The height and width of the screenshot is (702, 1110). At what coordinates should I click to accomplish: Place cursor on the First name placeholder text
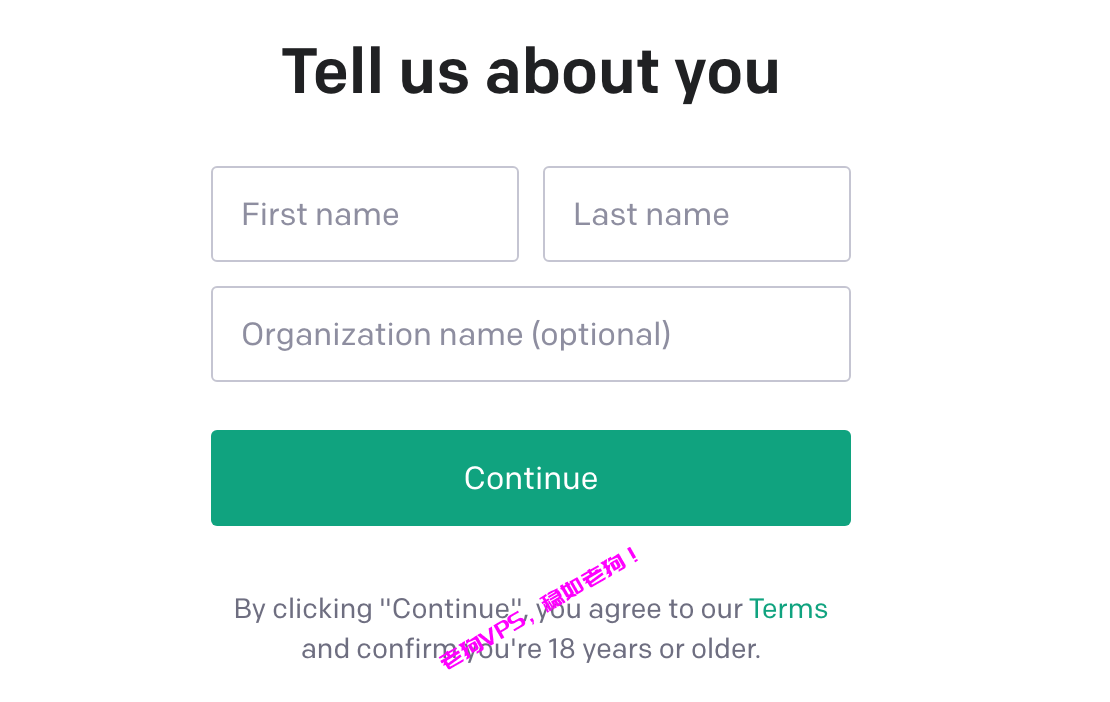coord(321,214)
